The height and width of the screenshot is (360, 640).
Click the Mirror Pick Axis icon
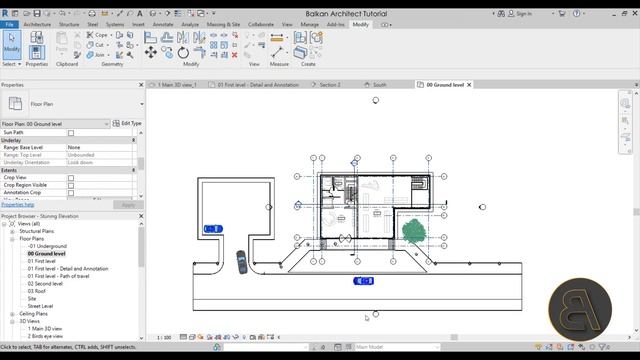pos(183,38)
